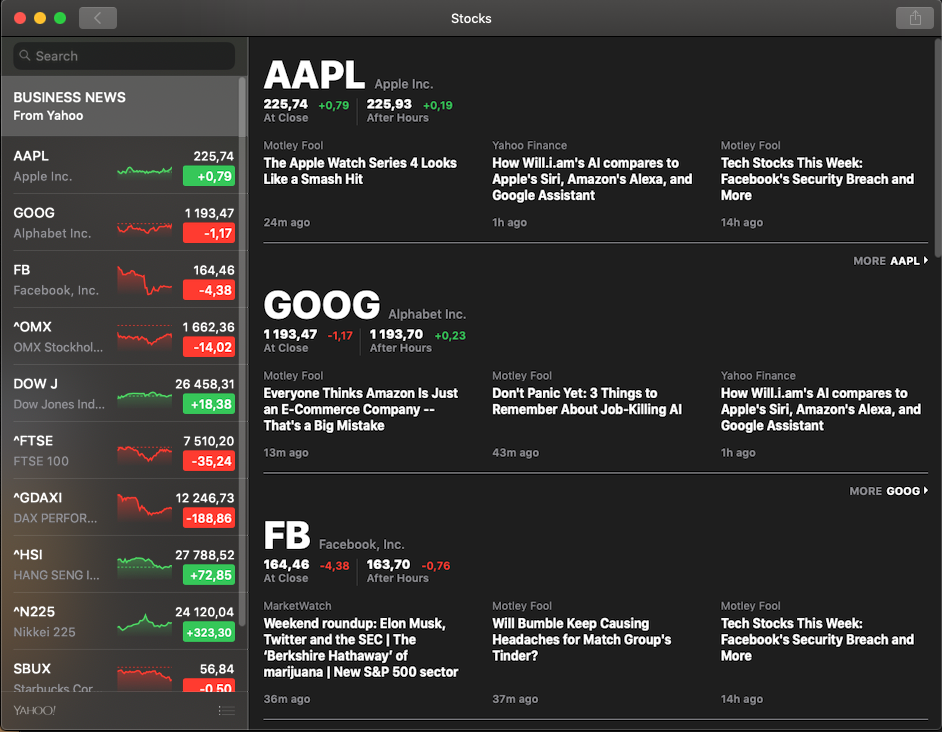Click GOOG After Hours price 1 193,70
The height and width of the screenshot is (732, 942).
[x=397, y=335]
